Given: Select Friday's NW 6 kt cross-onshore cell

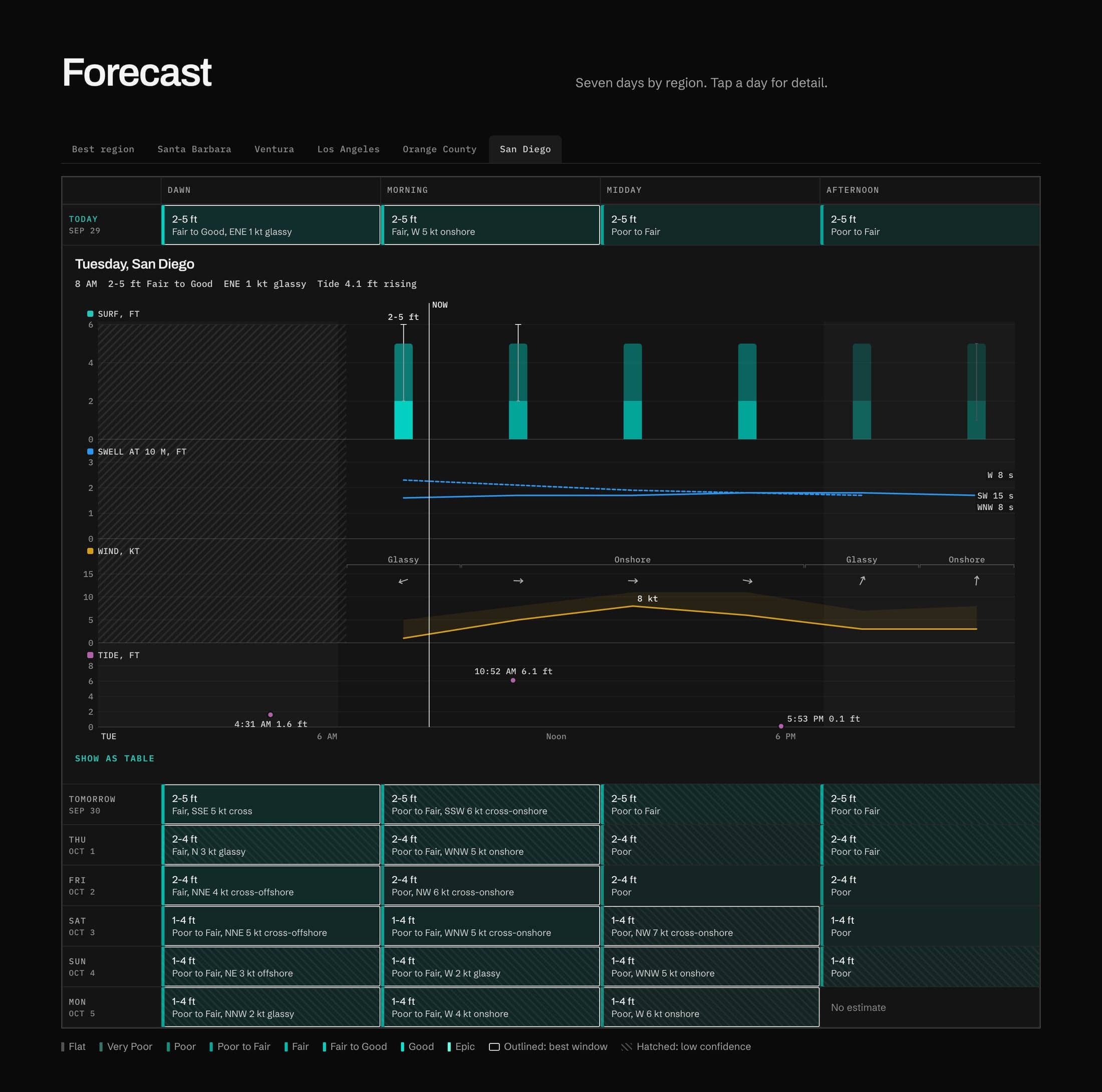Looking at the screenshot, I should [x=490, y=886].
